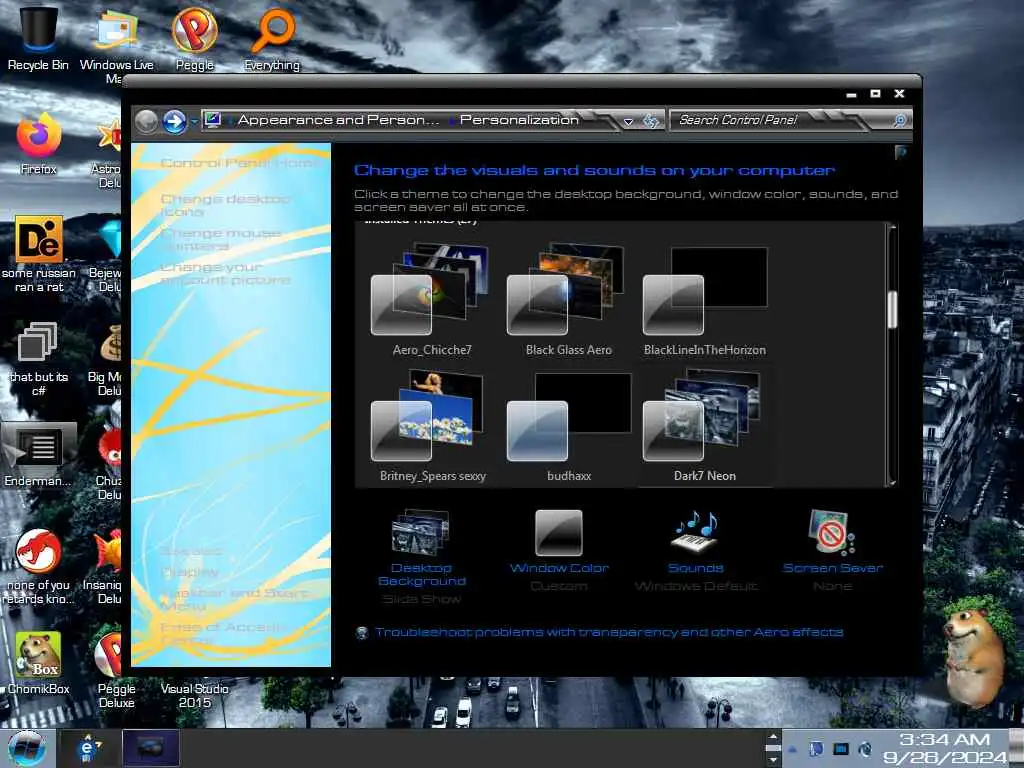Click the forward navigation arrow button
The height and width of the screenshot is (768, 1024).
[x=174, y=121]
